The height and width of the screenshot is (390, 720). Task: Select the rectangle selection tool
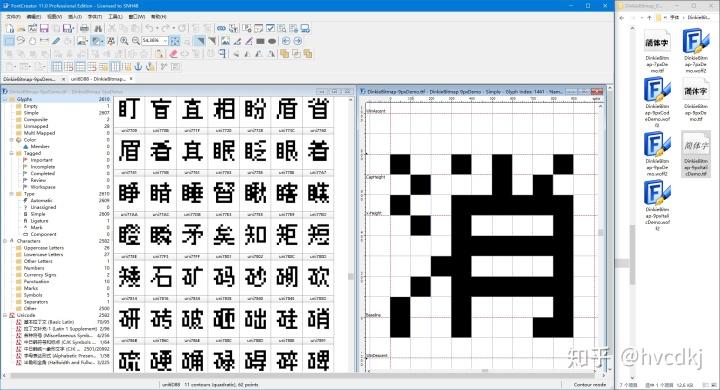click(9, 41)
